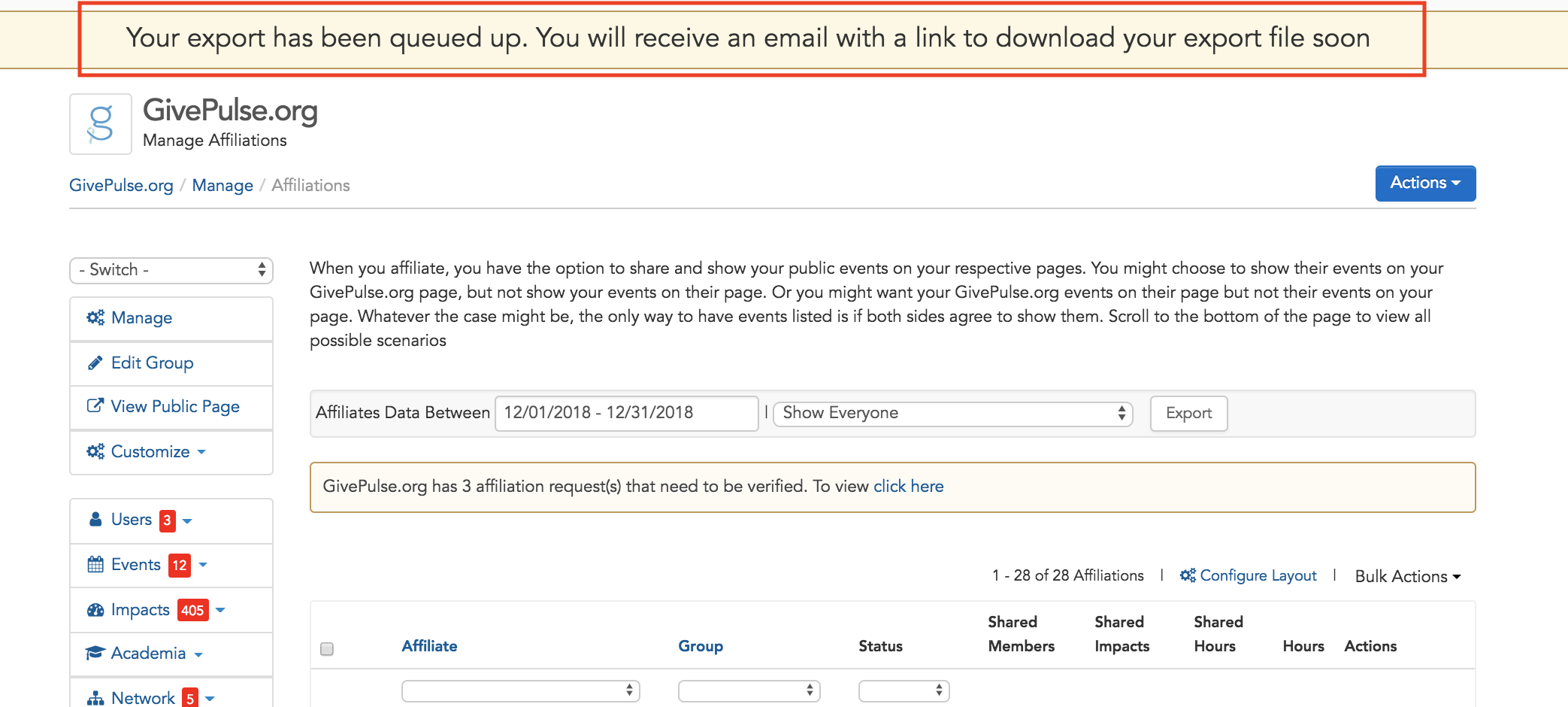Open the Switch group selector
Screen dimensions: 1568x707
(171, 270)
